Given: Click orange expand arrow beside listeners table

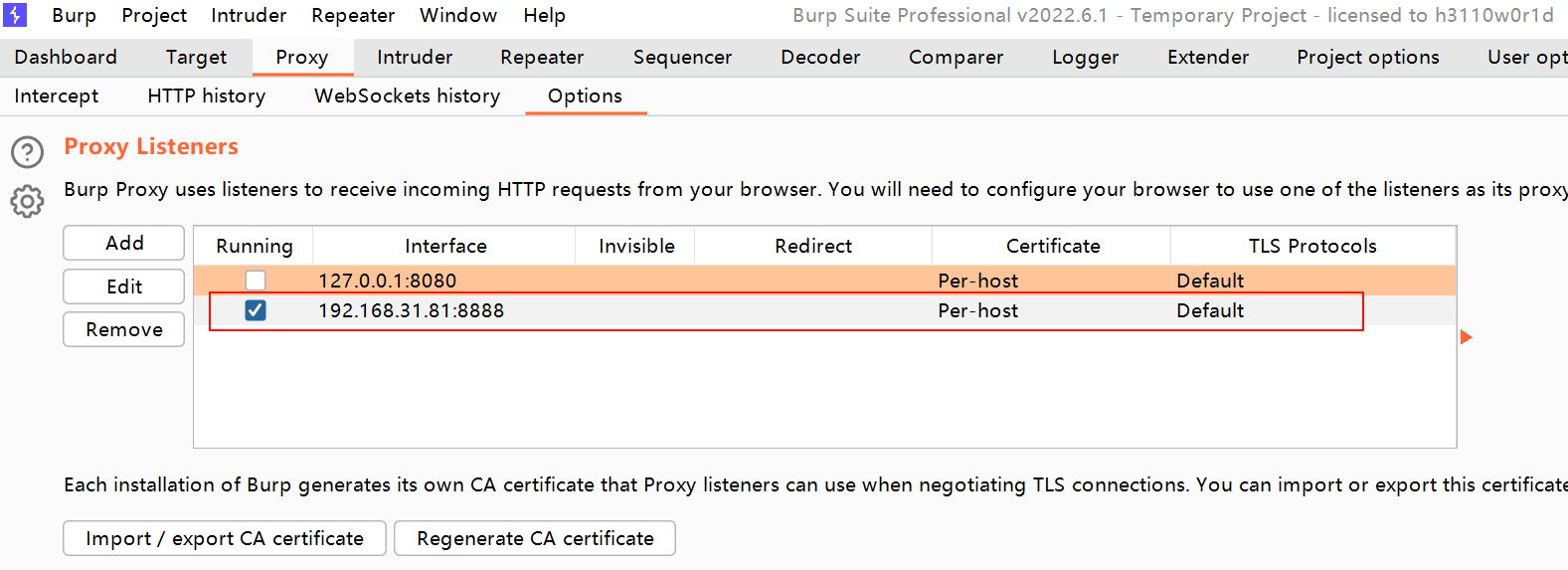Looking at the screenshot, I should click(x=1466, y=337).
